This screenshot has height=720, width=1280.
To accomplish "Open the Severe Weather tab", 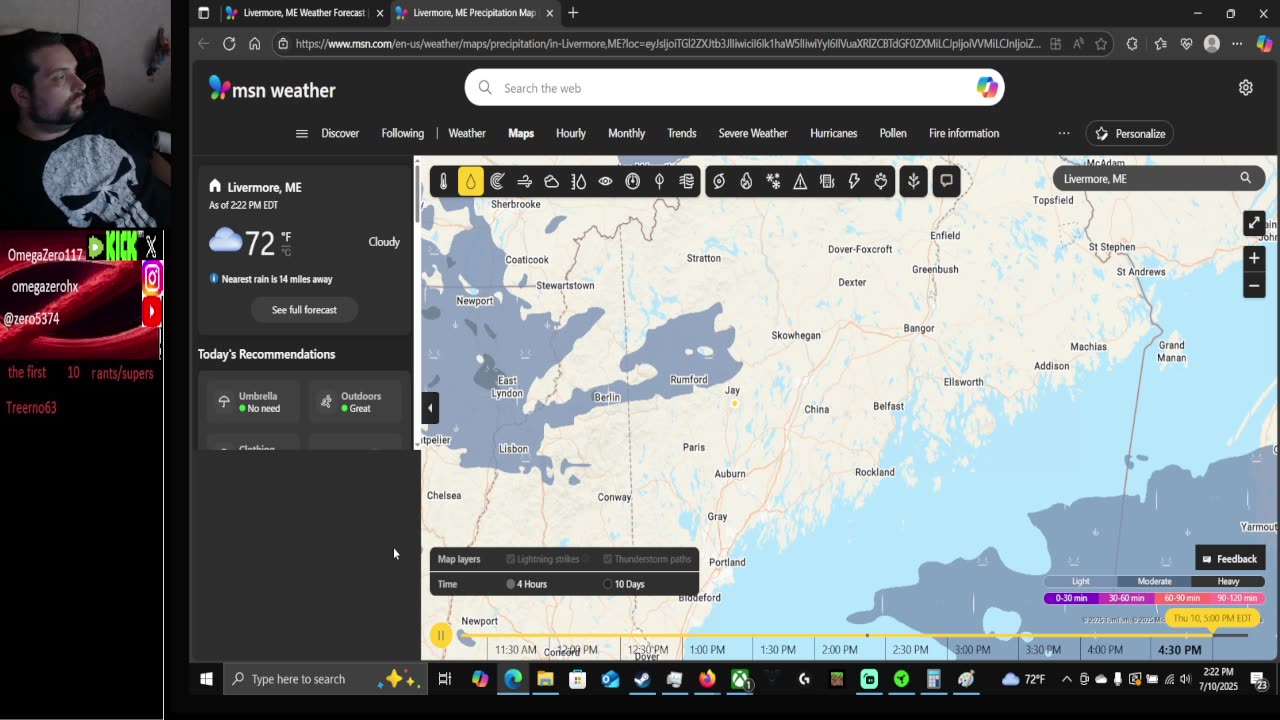I will tap(753, 133).
